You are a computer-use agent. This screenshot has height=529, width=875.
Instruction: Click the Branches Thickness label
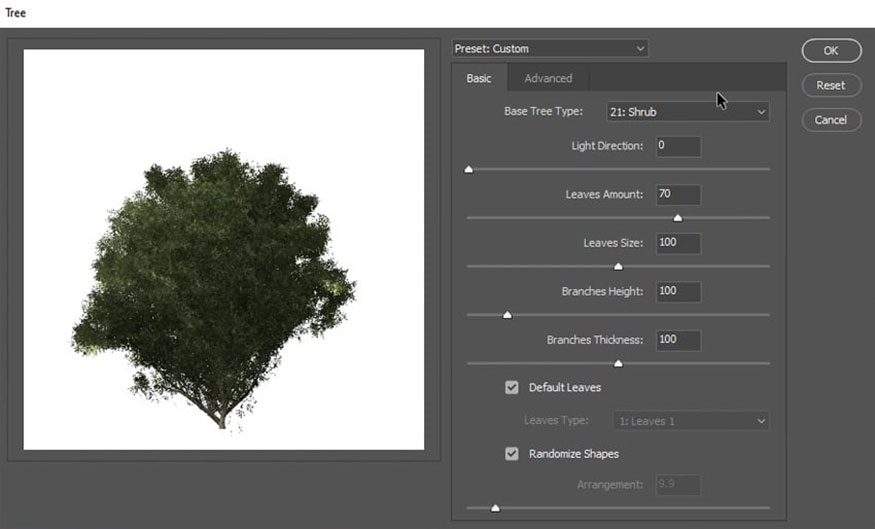tap(595, 340)
